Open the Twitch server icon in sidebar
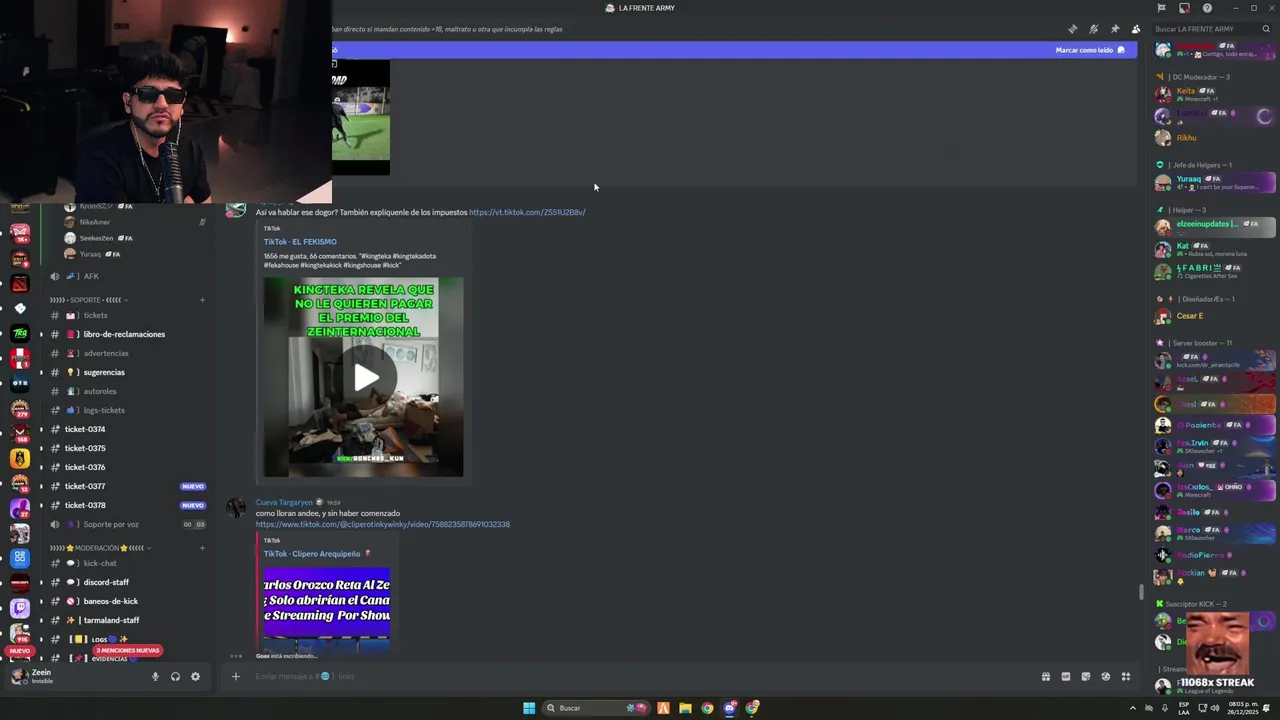The image size is (1280, 720). click(20, 607)
